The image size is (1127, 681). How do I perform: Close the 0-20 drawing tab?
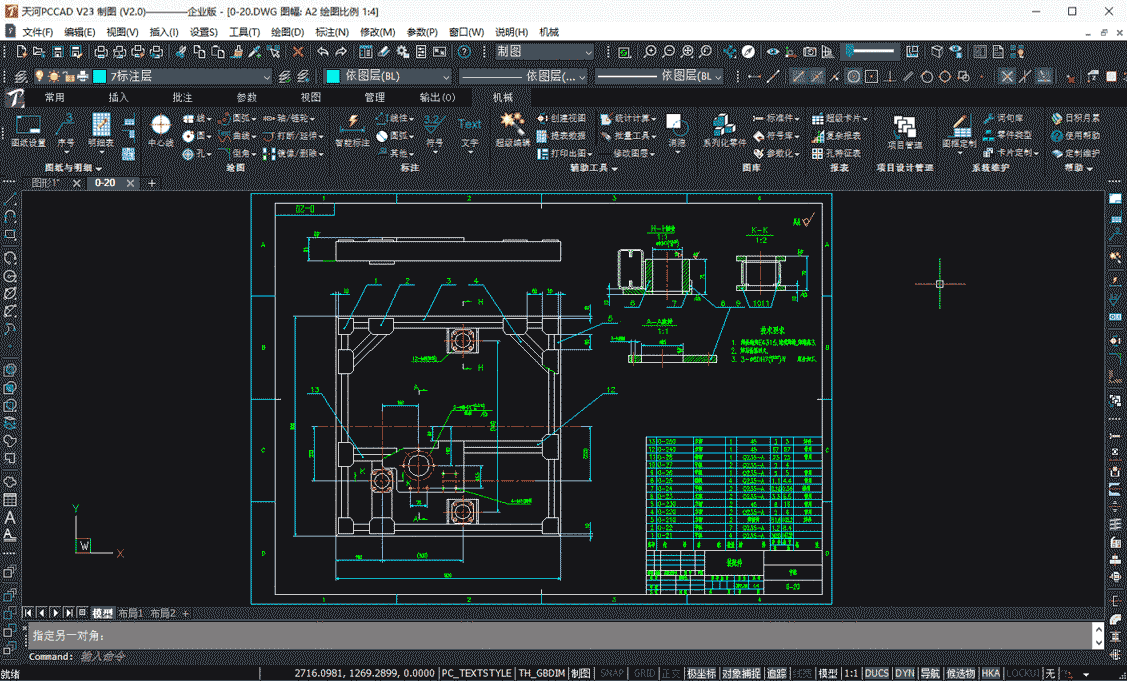[130, 183]
